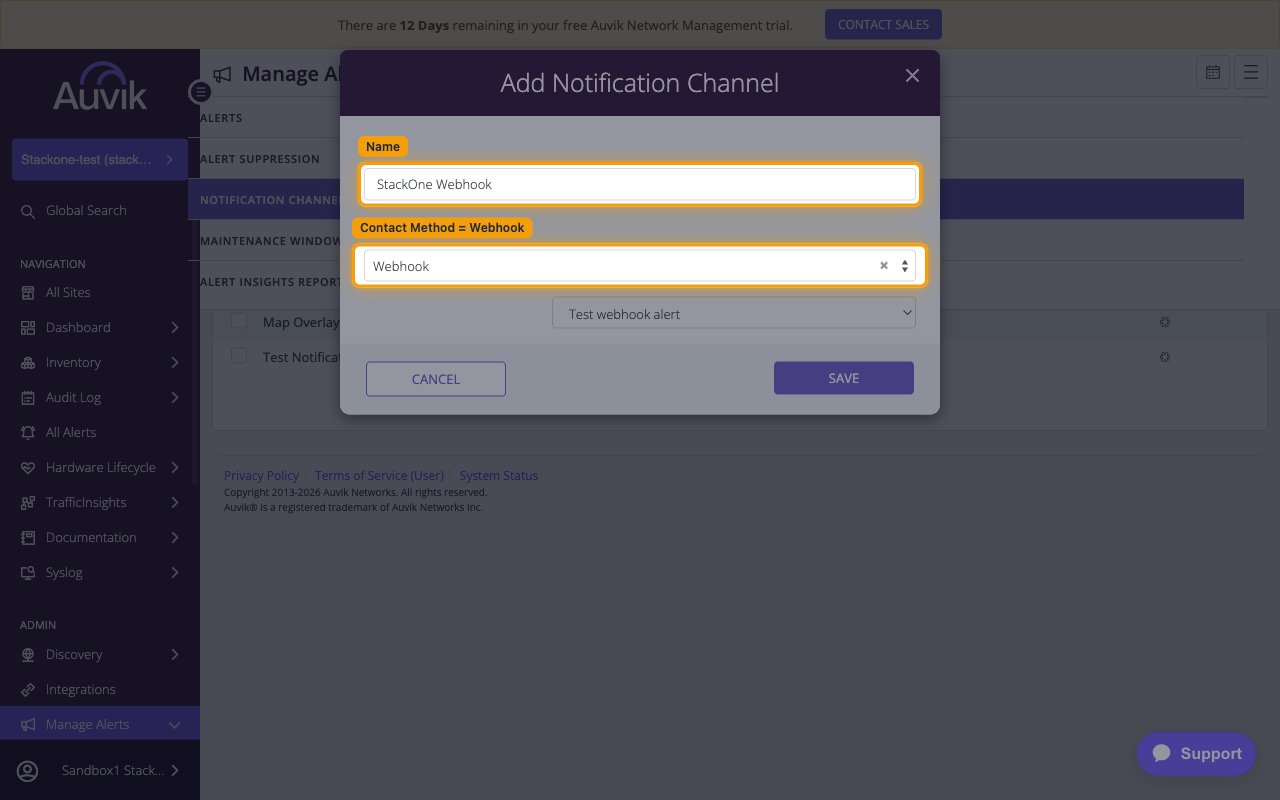Click the Syslog monitor icon

(x=28, y=573)
